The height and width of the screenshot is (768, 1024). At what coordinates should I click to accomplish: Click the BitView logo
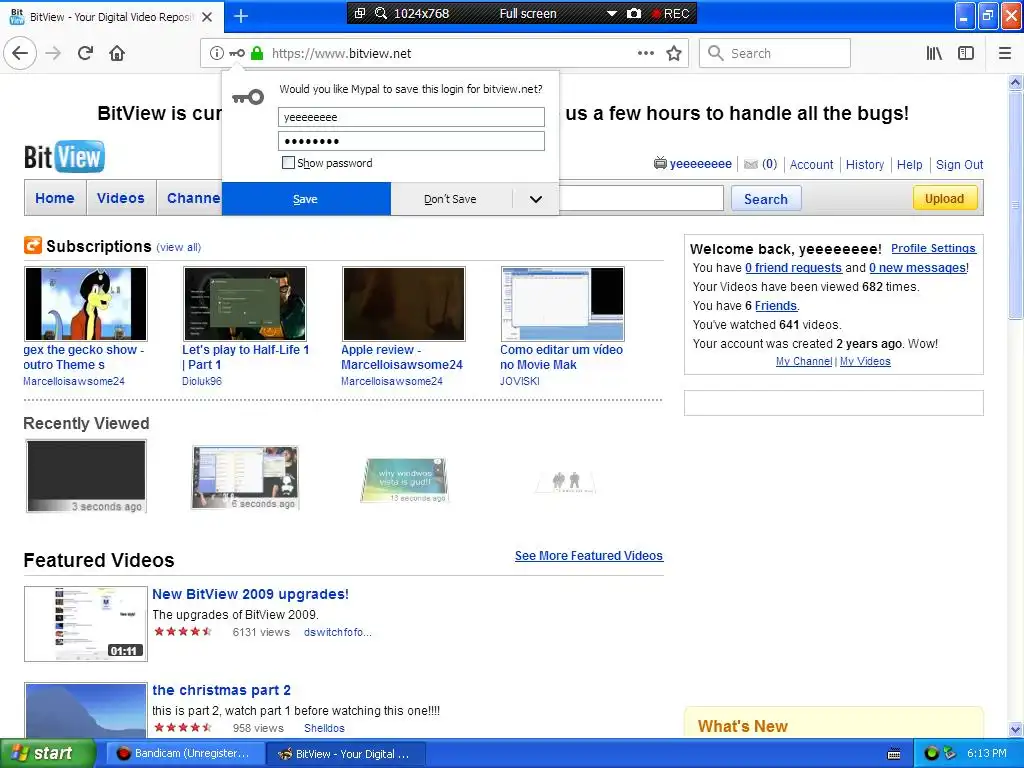click(64, 157)
